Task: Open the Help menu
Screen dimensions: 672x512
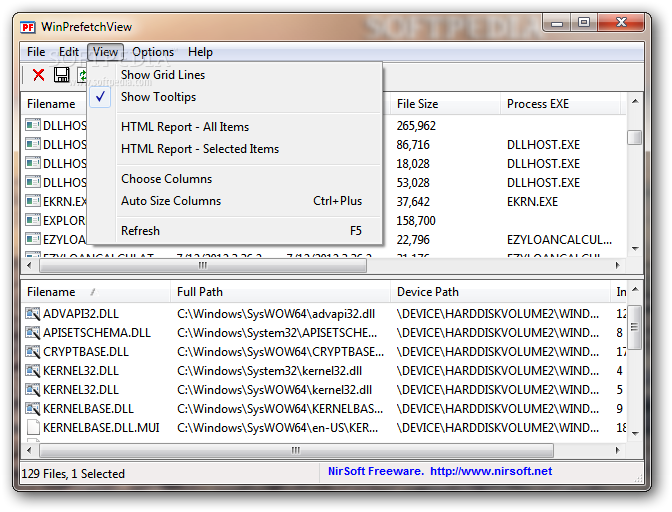Action: coord(200,52)
